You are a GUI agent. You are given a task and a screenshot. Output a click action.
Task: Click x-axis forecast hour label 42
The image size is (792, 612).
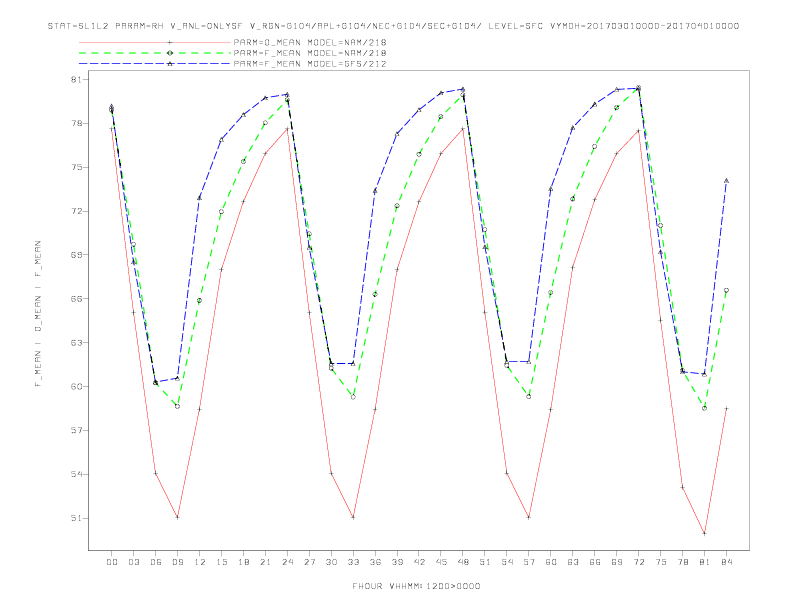click(419, 562)
